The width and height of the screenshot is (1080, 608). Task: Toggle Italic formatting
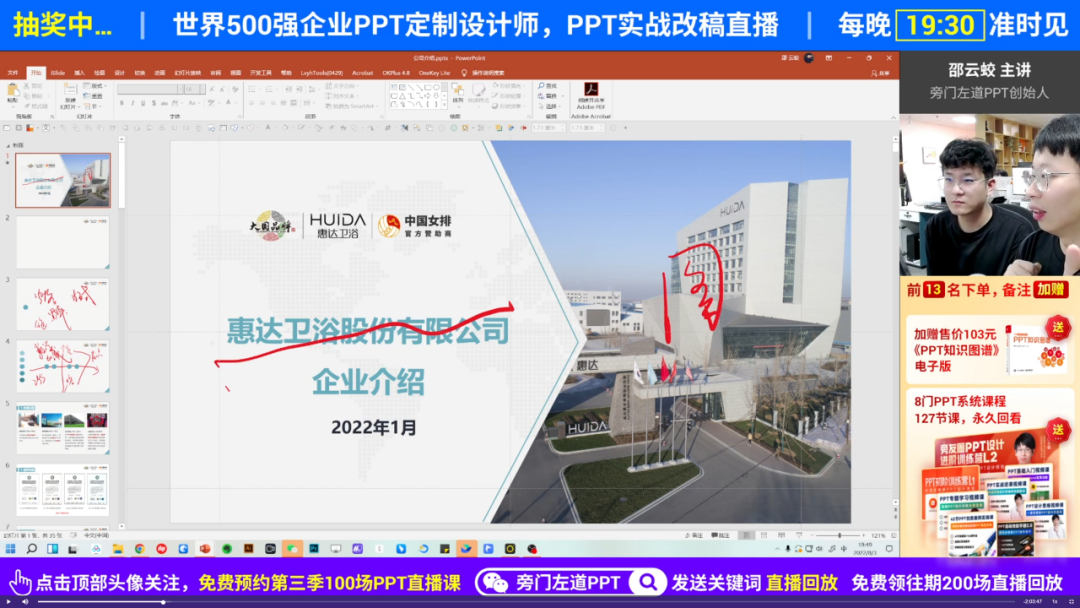[x=132, y=103]
